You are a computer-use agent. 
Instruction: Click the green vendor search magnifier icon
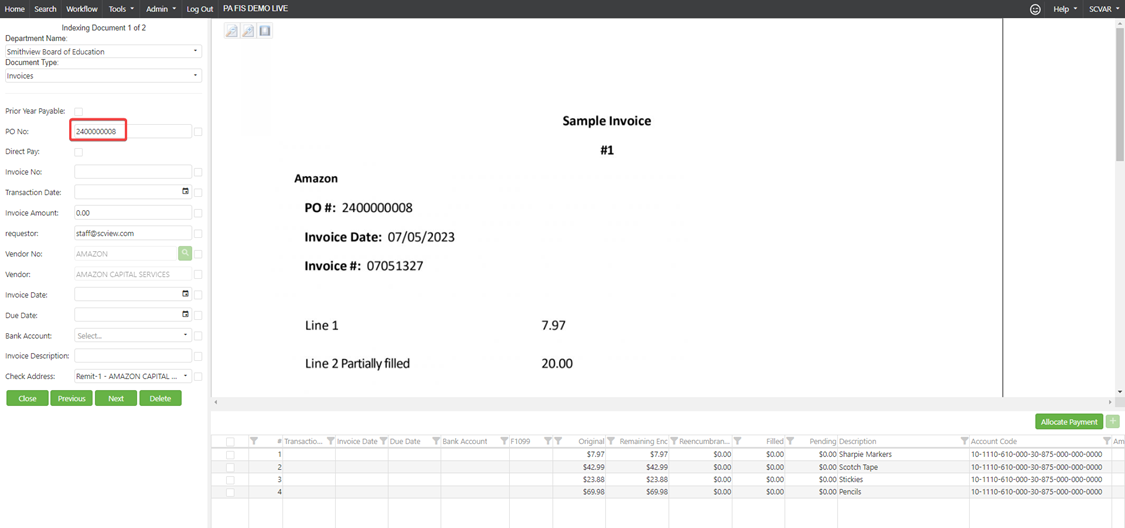(185, 254)
